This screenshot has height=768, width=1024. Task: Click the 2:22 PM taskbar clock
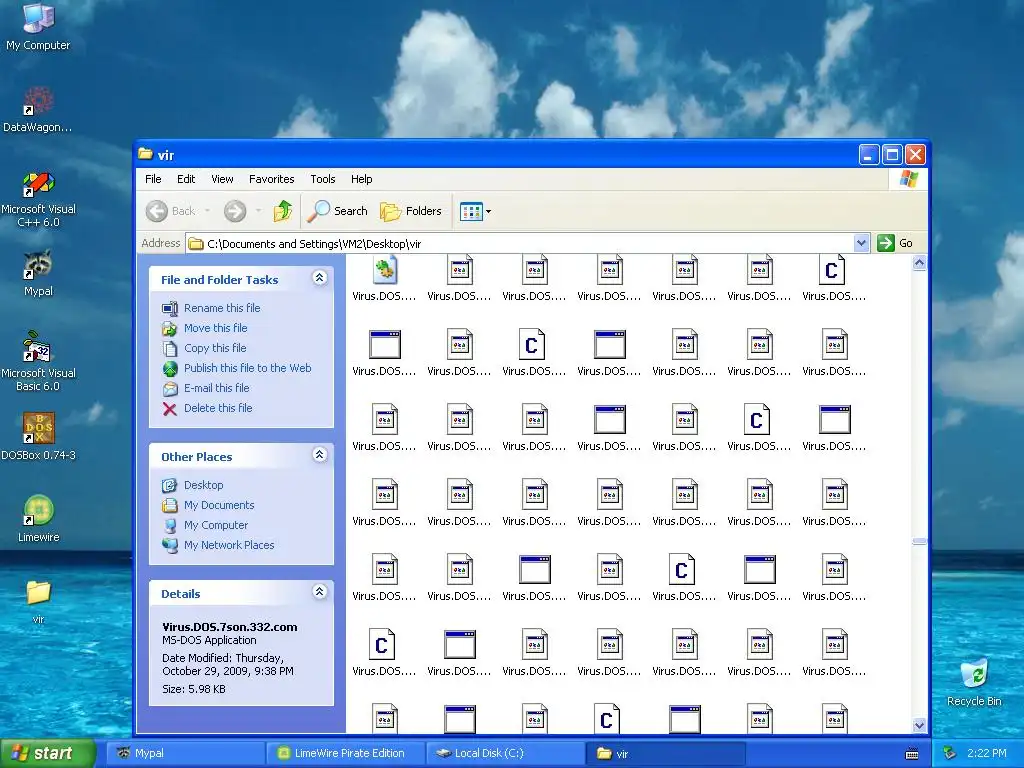tap(986, 753)
